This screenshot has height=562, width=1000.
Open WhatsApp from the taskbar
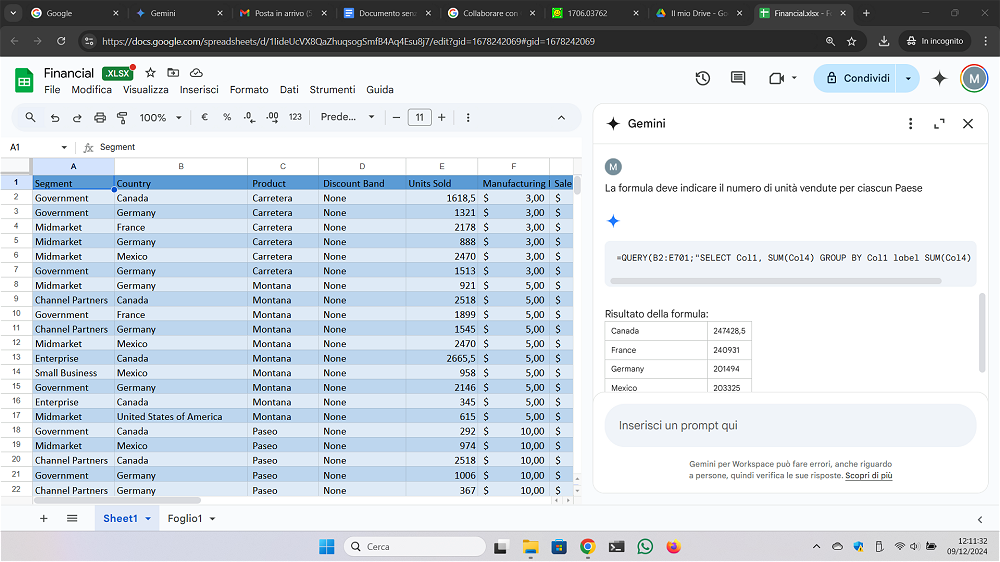tap(645, 547)
